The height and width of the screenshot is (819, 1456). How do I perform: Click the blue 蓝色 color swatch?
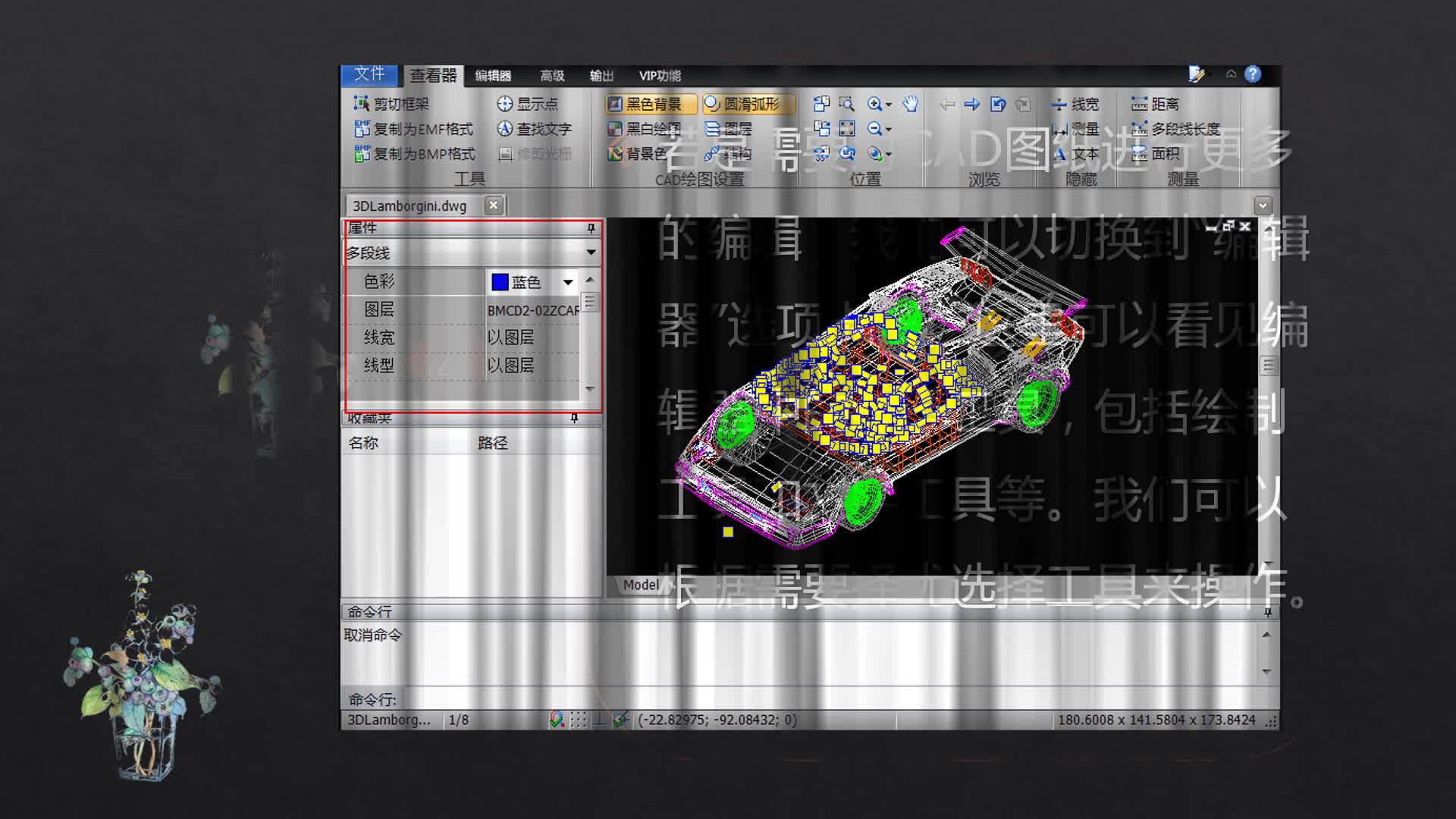(500, 282)
